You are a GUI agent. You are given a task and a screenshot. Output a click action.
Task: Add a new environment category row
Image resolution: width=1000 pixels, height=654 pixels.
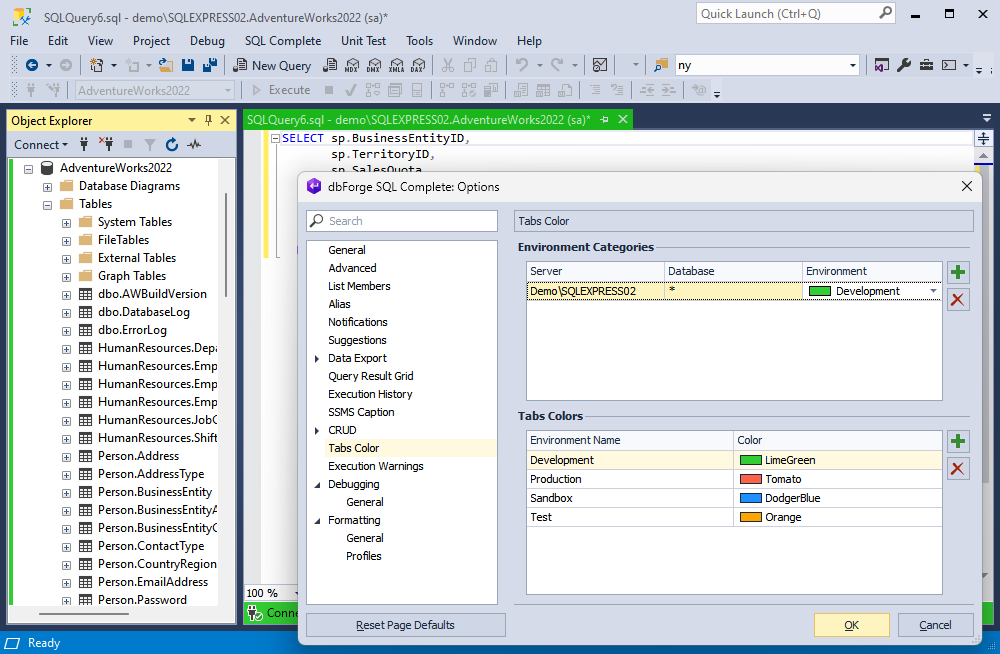(x=958, y=272)
